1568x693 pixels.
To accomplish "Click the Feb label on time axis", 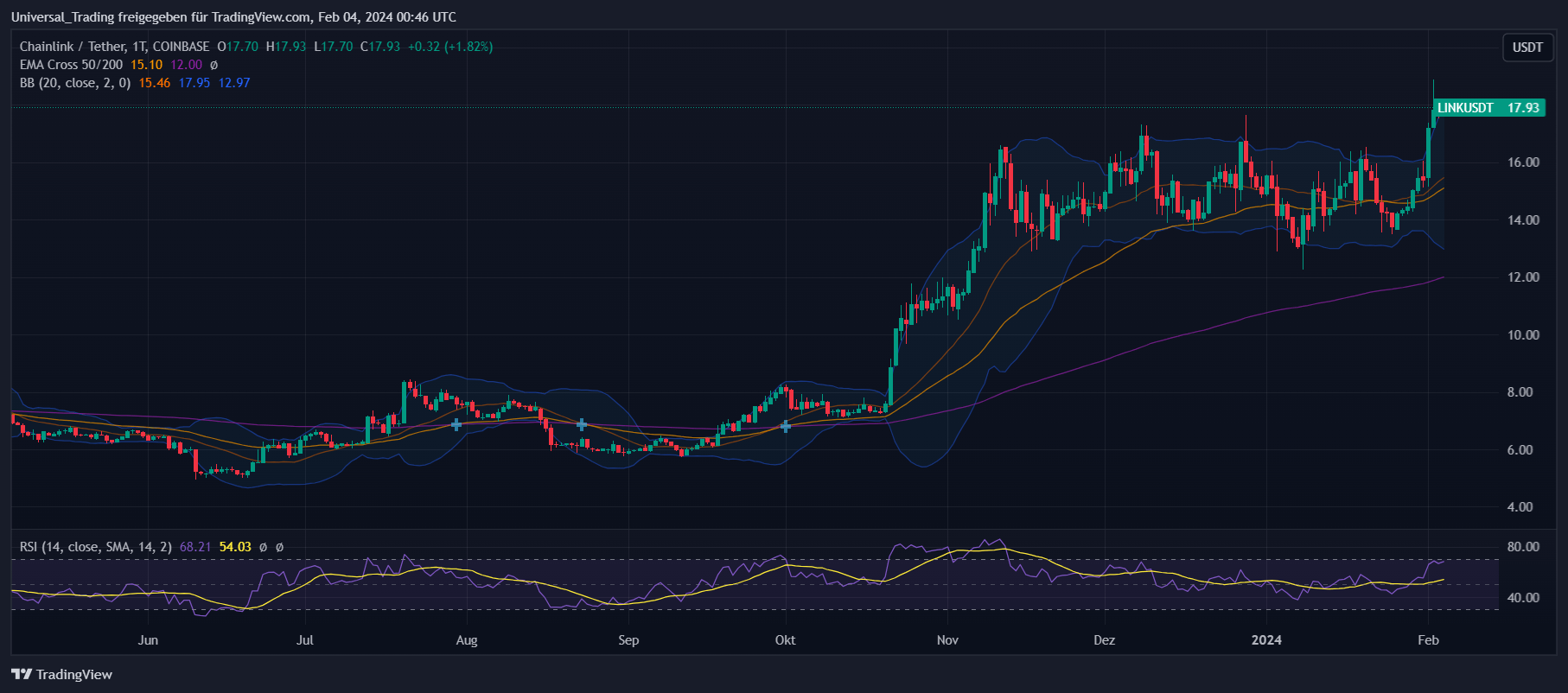I will [1428, 640].
